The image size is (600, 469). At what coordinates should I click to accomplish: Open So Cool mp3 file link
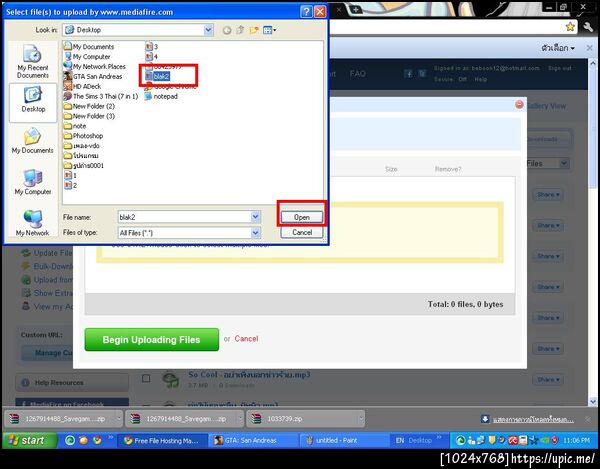[x=249, y=375]
